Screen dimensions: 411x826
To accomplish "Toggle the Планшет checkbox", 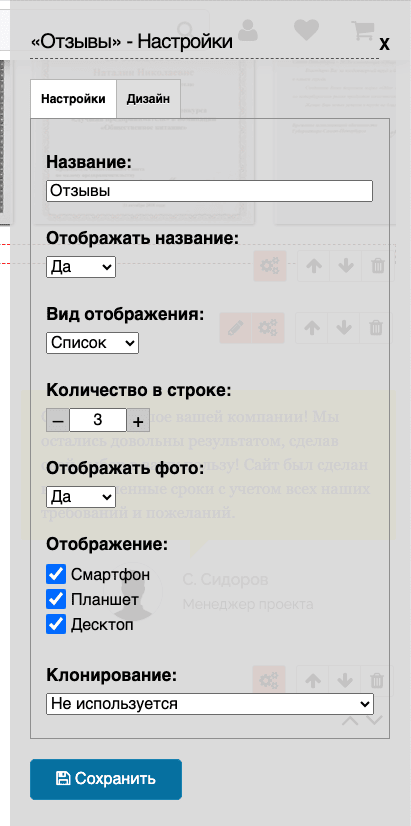I will point(56,599).
